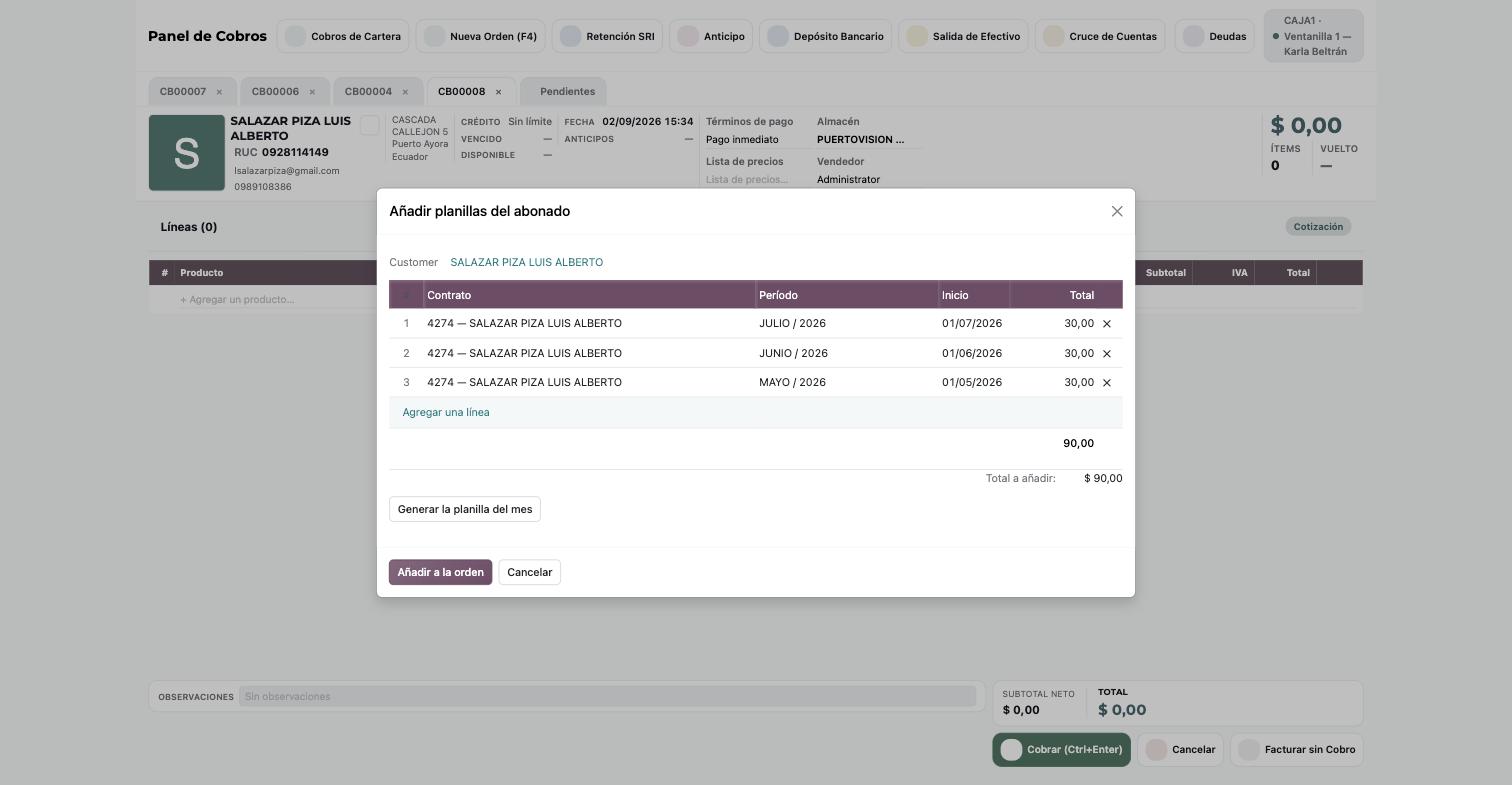The height and width of the screenshot is (785, 1512).
Task: Click the Agregar una línea link
Action: 446,412
